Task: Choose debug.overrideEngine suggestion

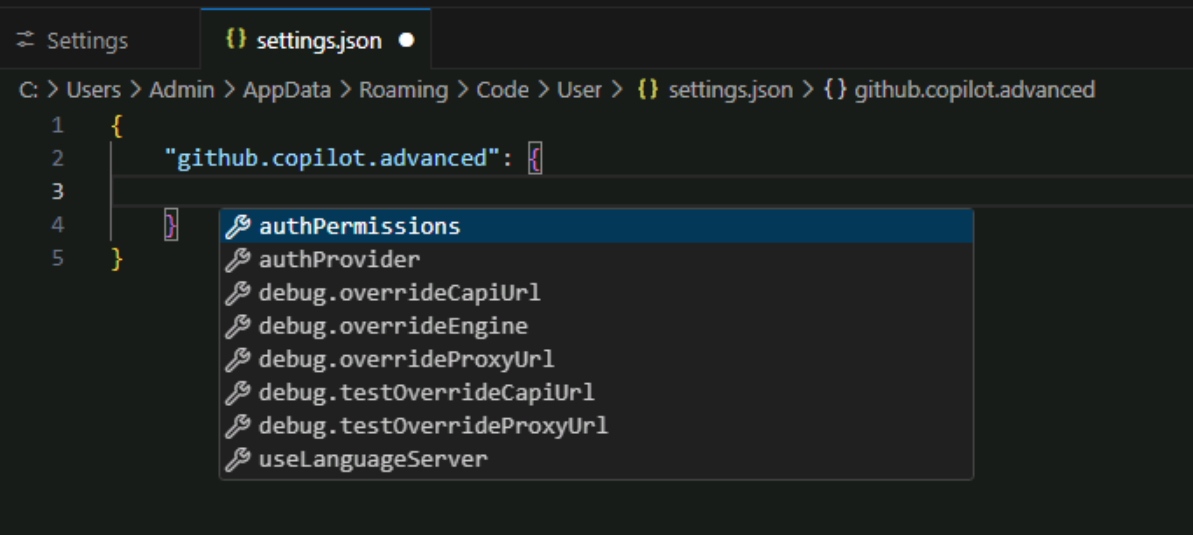Action: coord(596,326)
